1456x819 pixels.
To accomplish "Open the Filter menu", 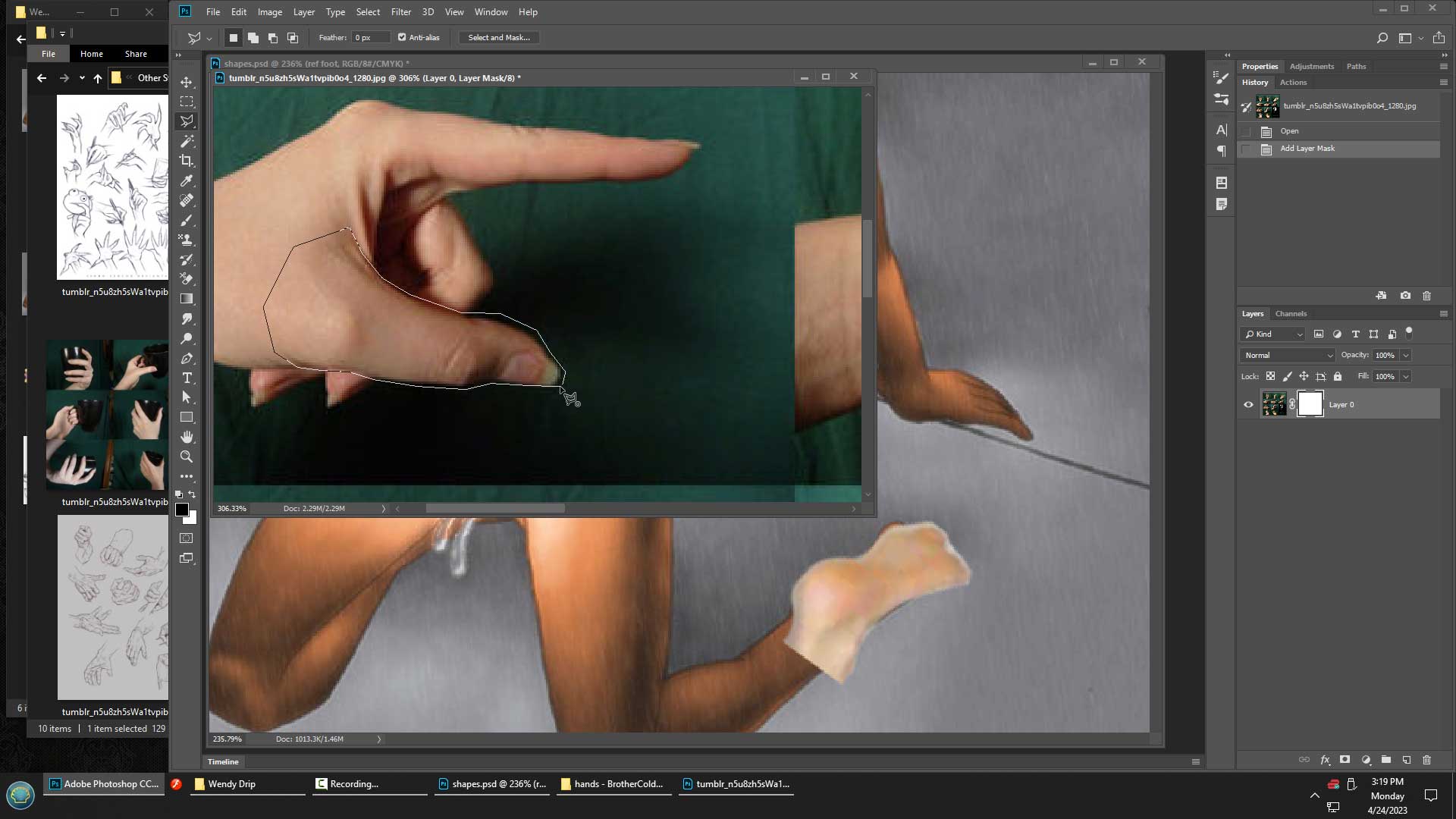I will pos(400,12).
